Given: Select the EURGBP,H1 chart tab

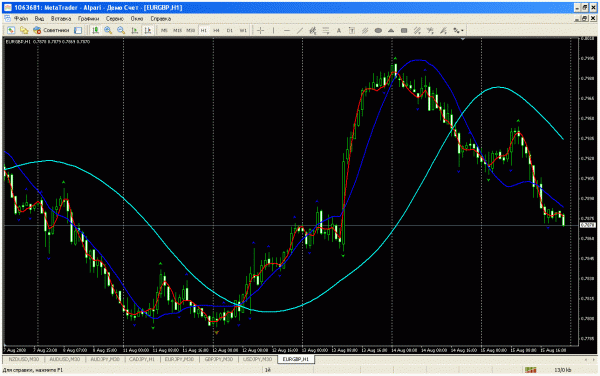Looking at the screenshot, I should point(296,359).
